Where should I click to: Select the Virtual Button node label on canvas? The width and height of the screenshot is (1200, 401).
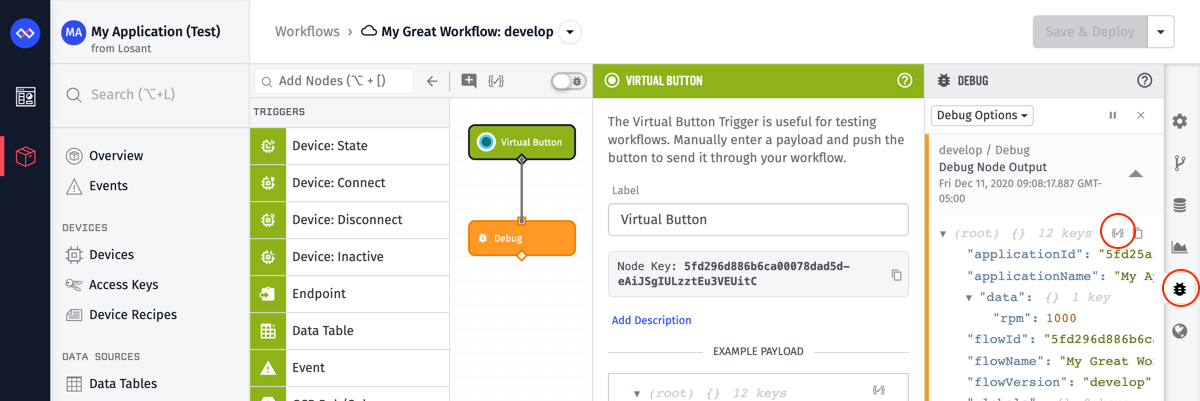coord(531,142)
